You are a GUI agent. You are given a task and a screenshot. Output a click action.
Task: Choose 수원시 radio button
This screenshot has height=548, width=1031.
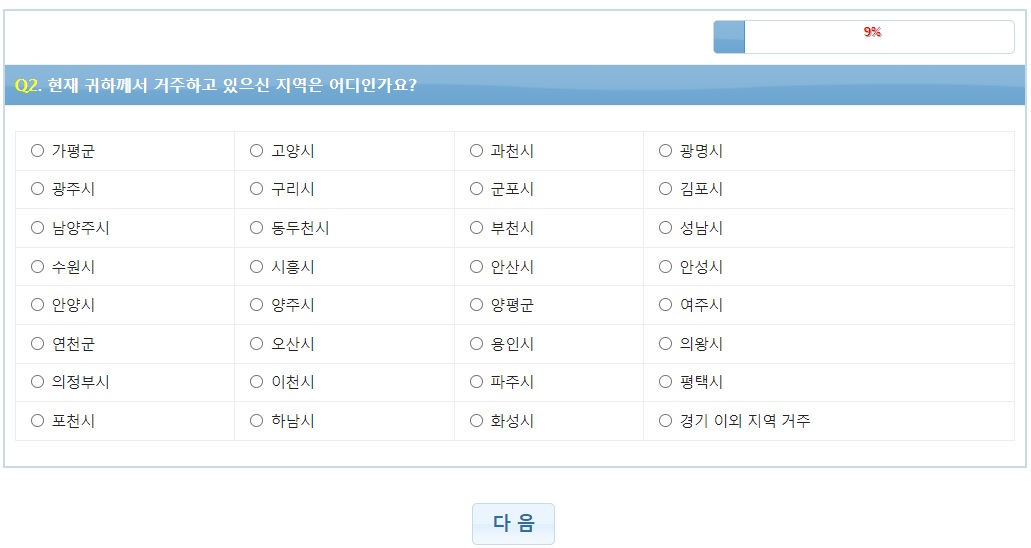point(37,266)
